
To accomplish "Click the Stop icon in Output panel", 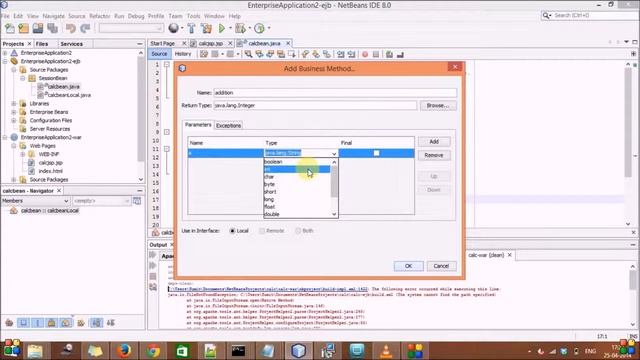I will click(153, 276).
